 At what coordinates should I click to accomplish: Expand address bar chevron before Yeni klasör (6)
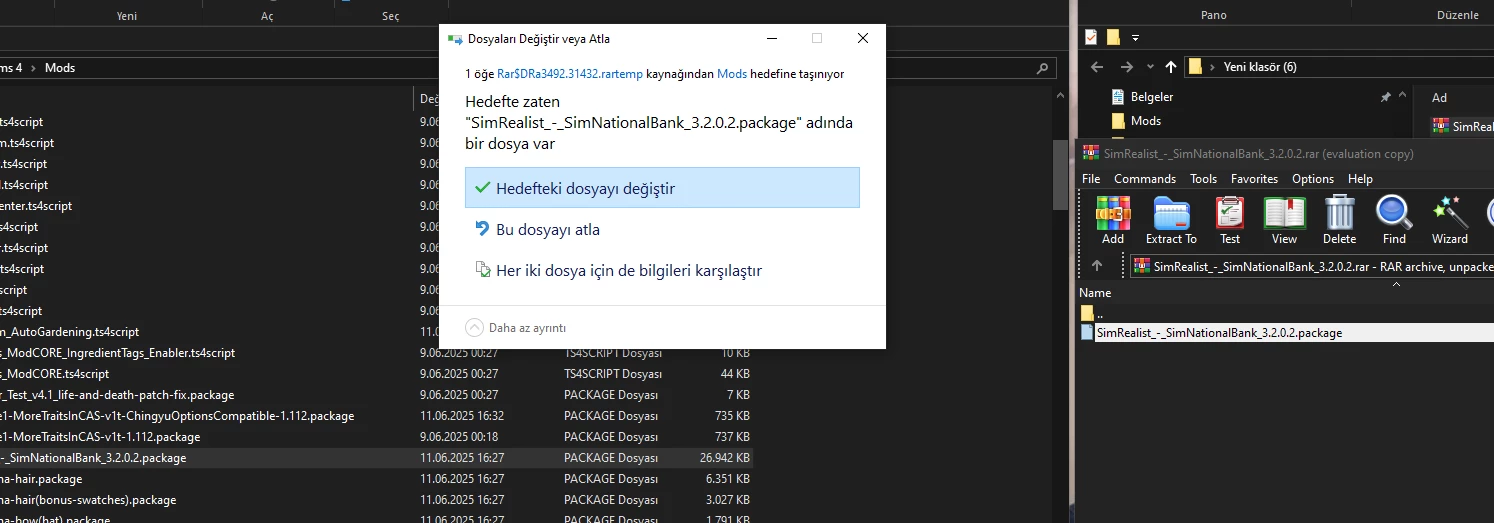tap(1212, 67)
